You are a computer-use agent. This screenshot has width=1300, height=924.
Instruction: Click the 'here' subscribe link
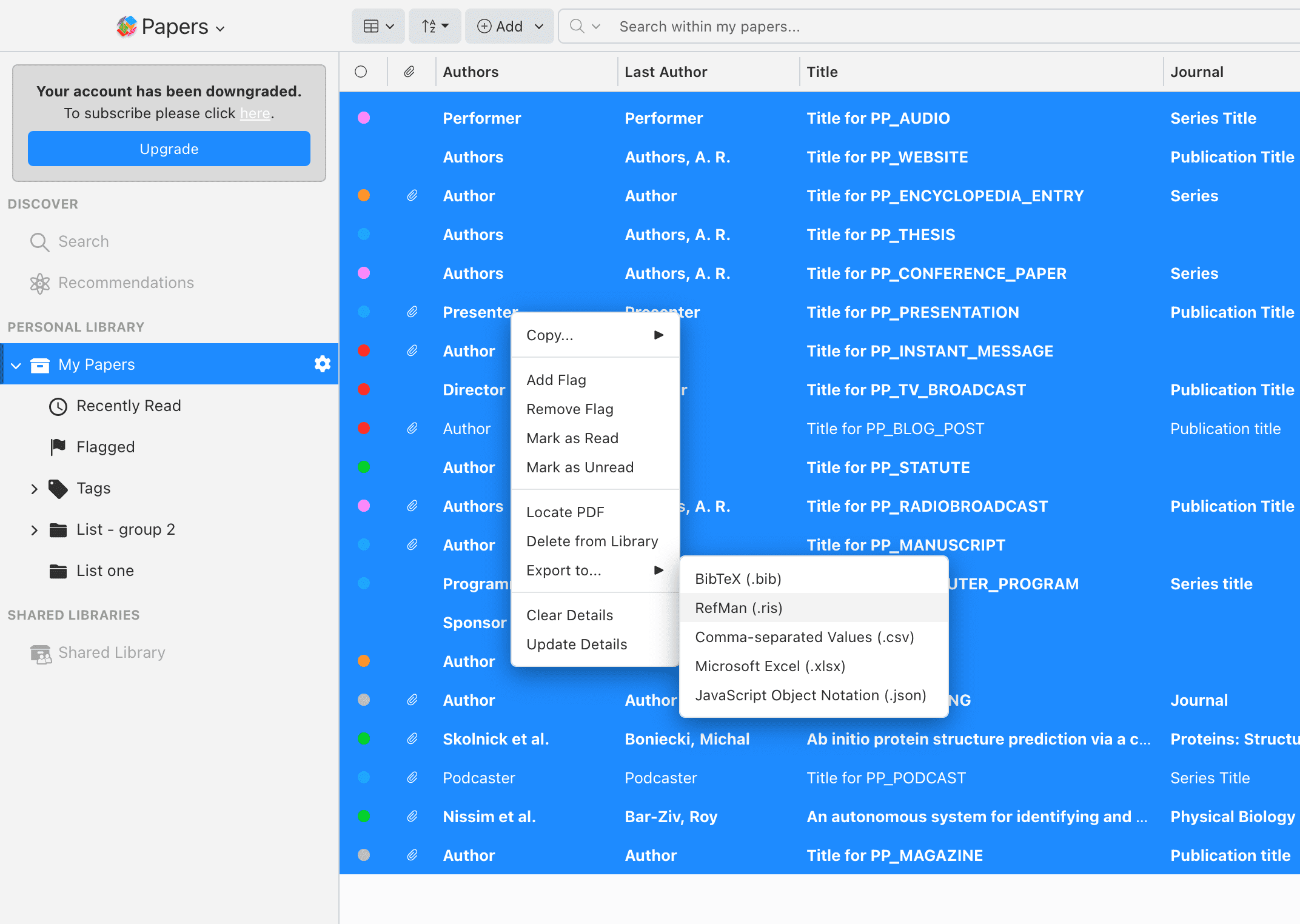click(x=255, y=114)
